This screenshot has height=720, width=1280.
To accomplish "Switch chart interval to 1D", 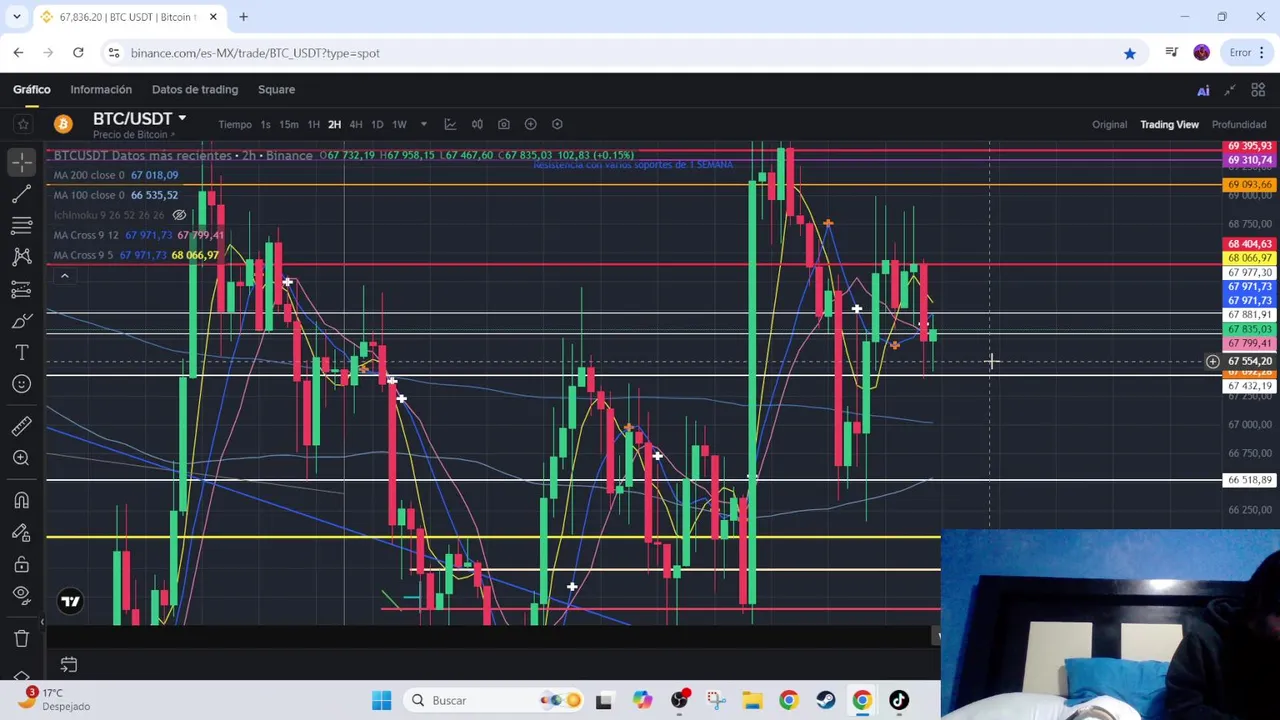I will [x=377, y=124].
